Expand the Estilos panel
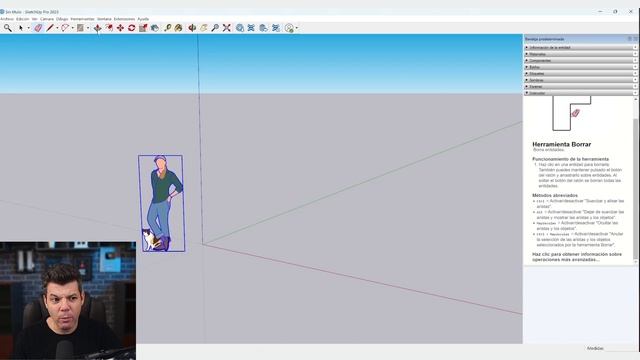This screenshot has height=360, width=640. (578, 67)
